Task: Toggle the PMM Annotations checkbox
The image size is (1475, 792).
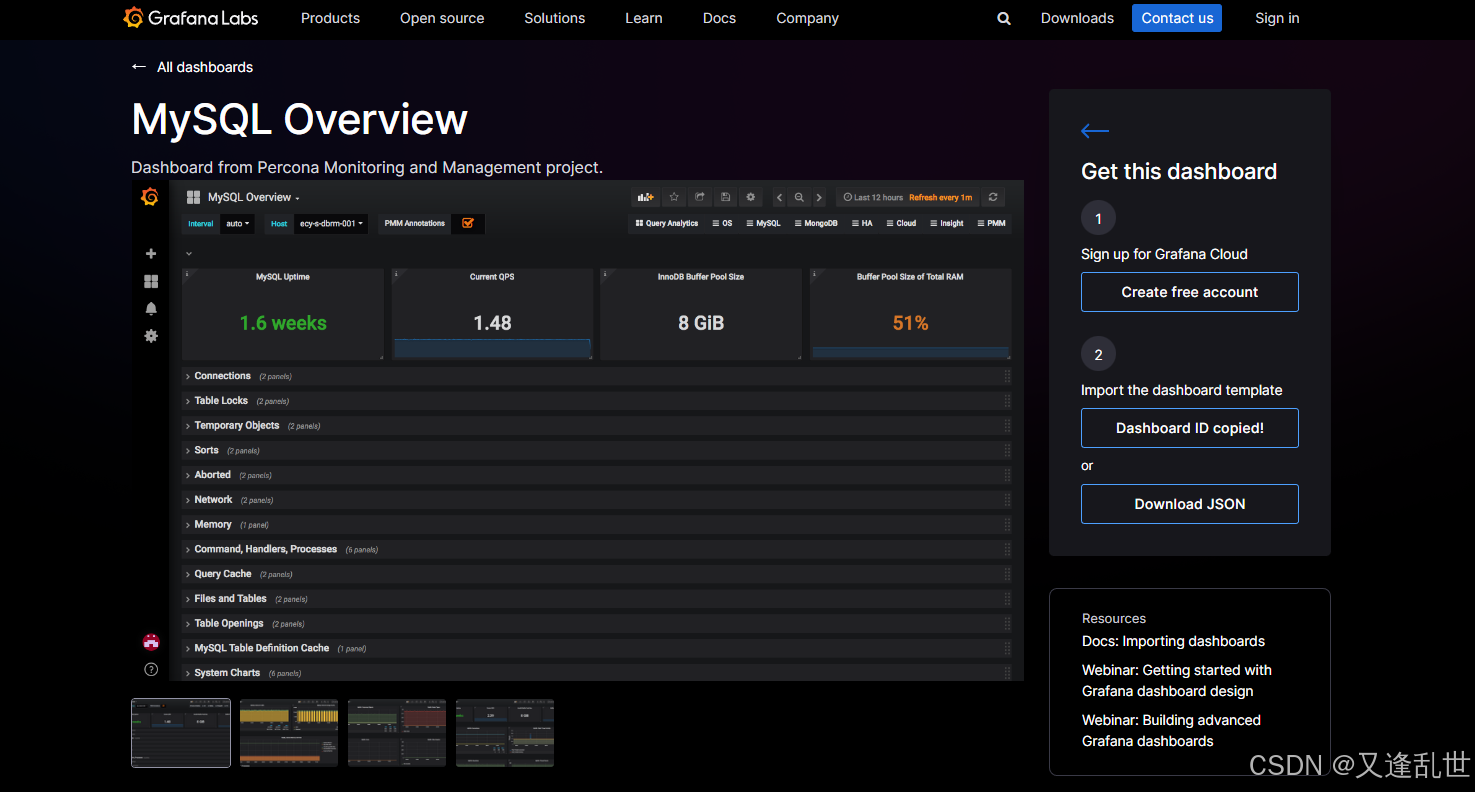Action: (x=468, y=223)
